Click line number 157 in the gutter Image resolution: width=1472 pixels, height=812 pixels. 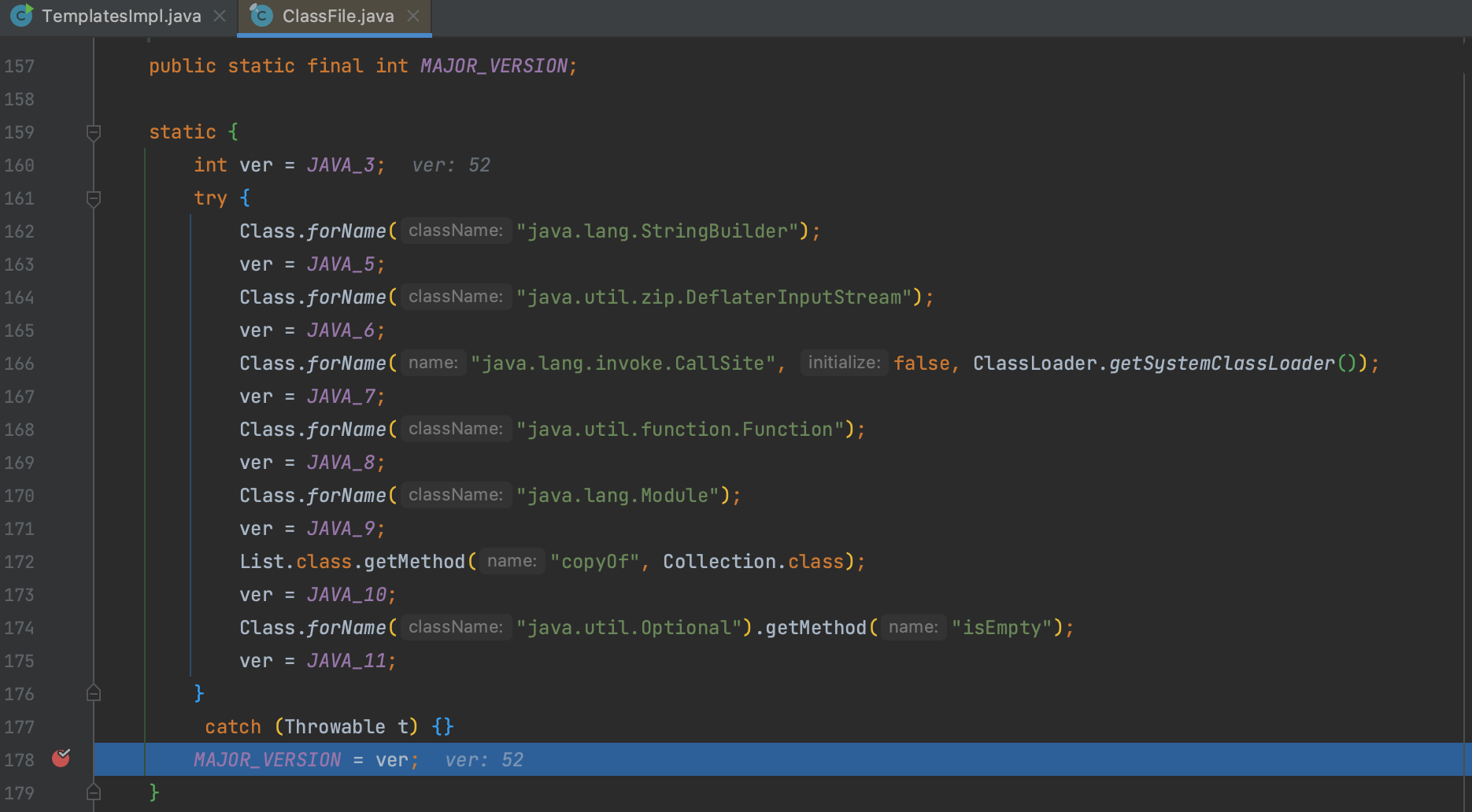coord(20,66)
